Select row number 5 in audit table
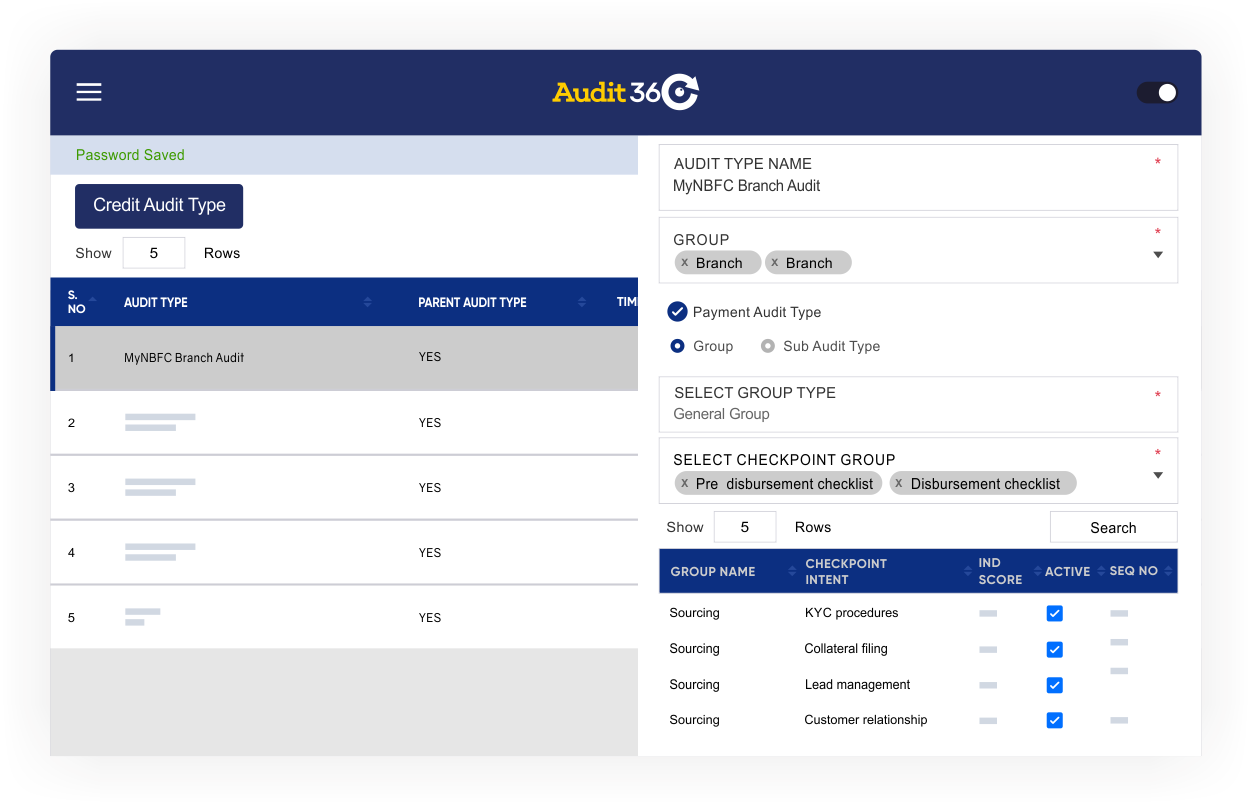Viewport: 1251px width, 806px height. point(345,618)
